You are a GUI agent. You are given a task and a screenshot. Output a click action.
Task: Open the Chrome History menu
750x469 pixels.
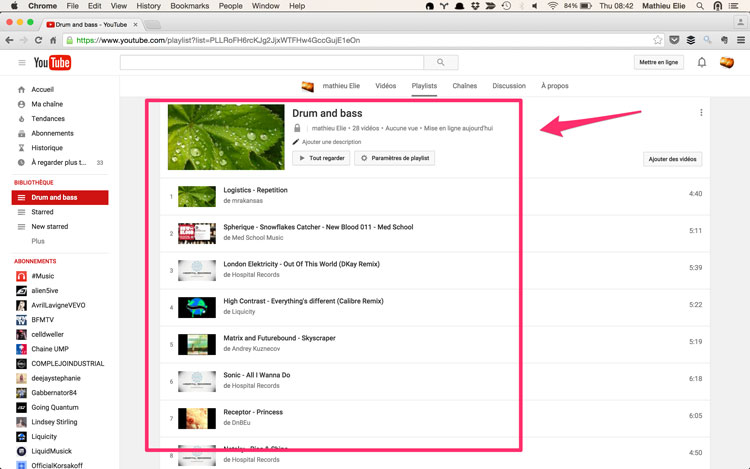(x=148, y=6)
